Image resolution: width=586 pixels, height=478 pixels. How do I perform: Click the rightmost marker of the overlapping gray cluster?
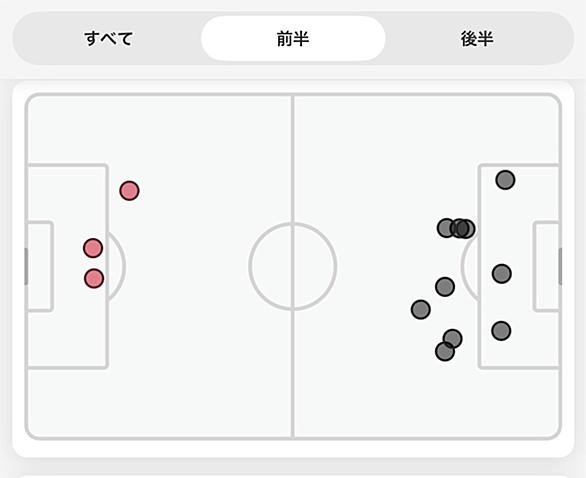pos(468,229)
